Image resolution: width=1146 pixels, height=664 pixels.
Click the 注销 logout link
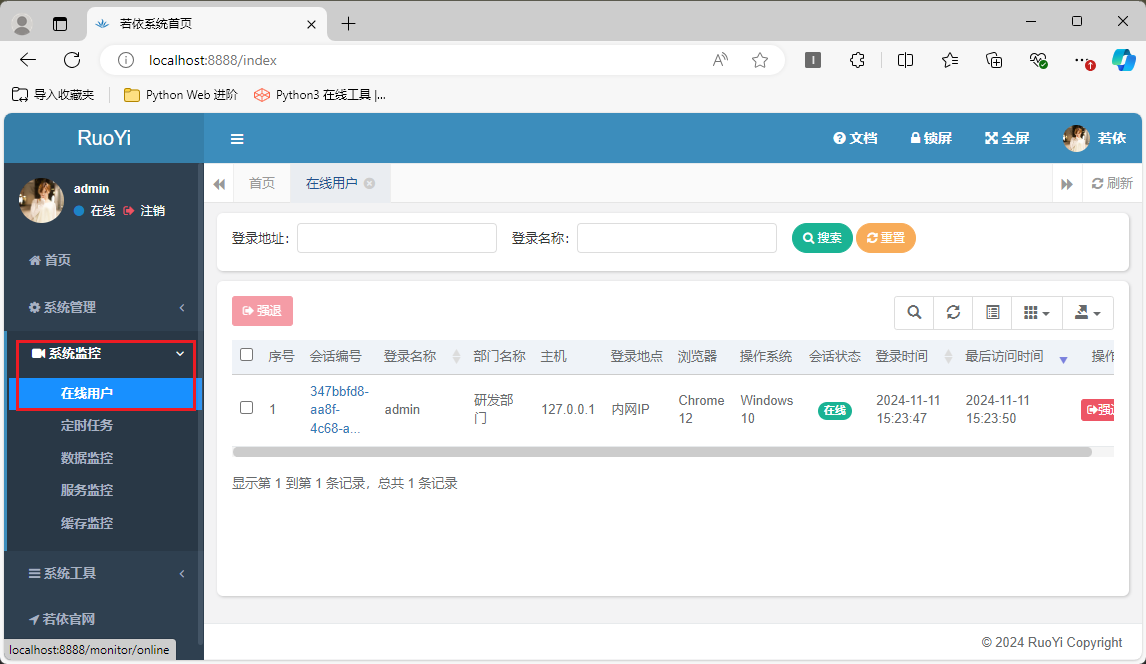(144, 210)
